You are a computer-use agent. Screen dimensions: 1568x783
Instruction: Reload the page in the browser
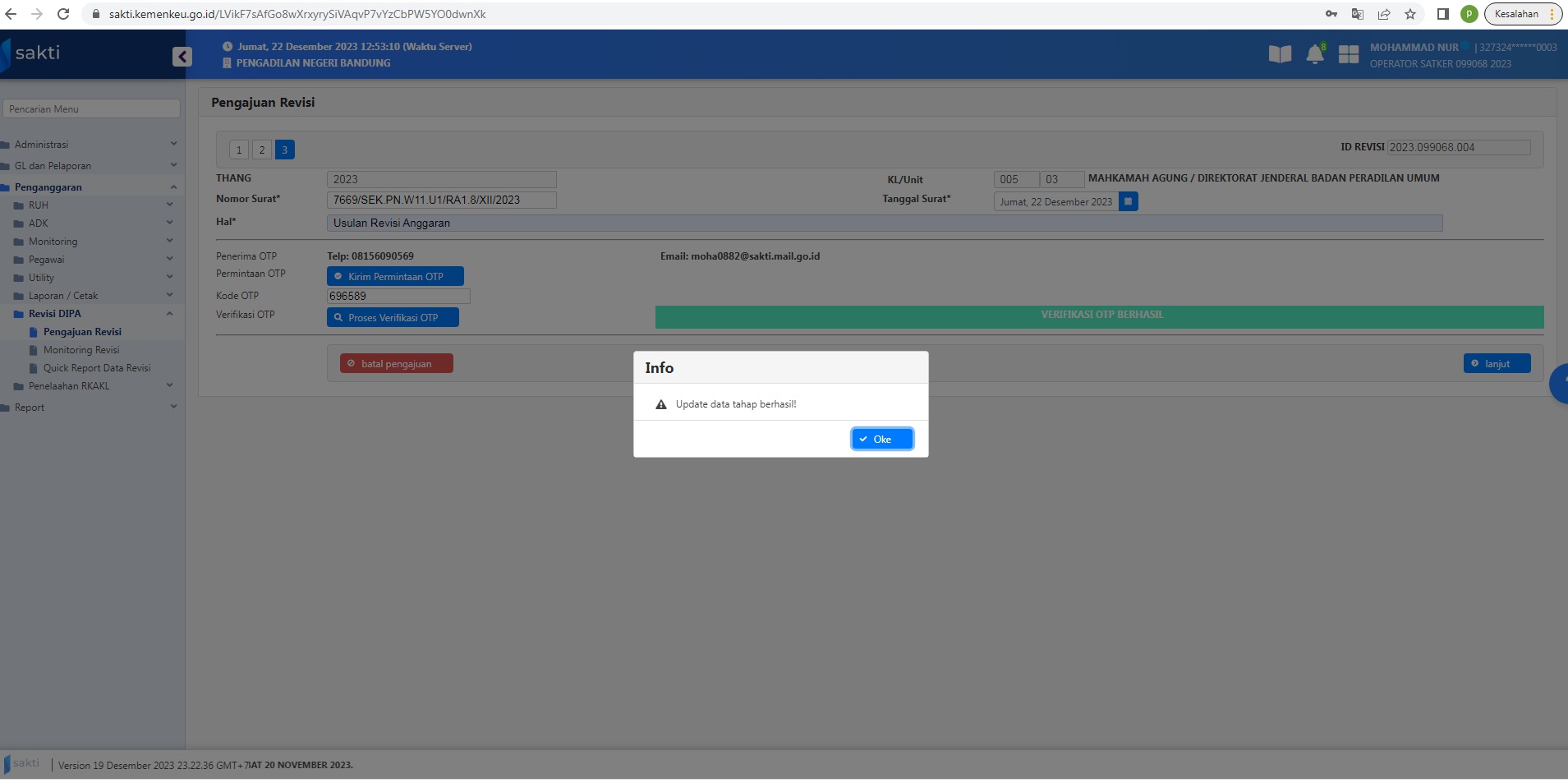(63, 14)
